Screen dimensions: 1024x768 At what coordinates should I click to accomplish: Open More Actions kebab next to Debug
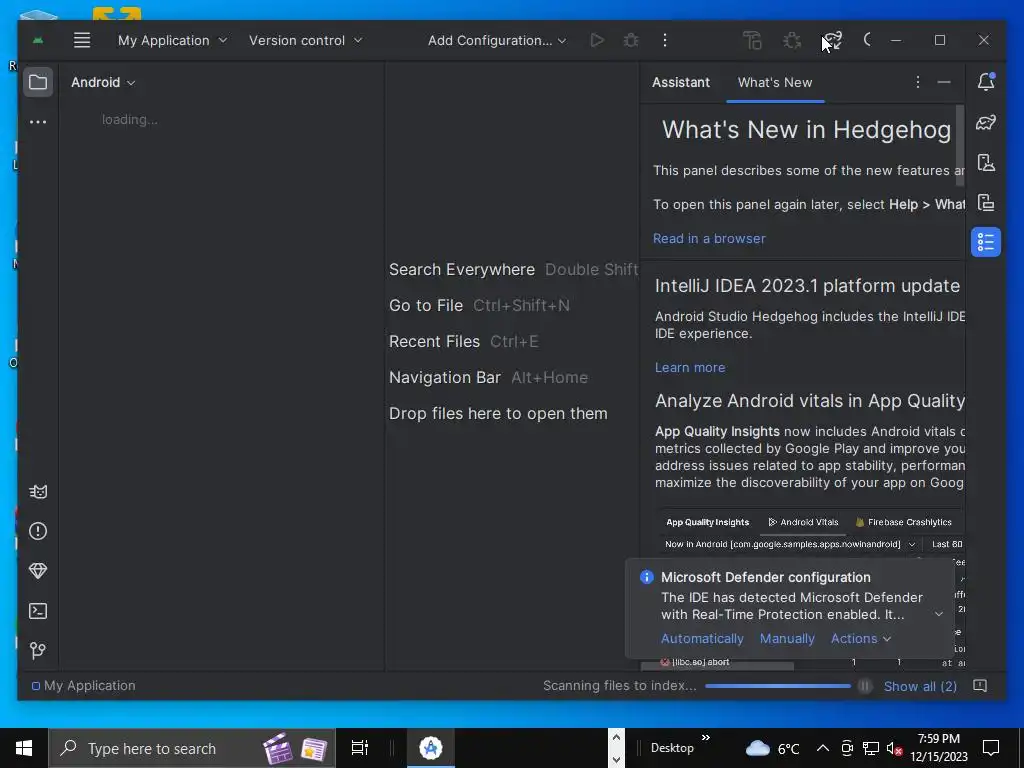point(665,40)
